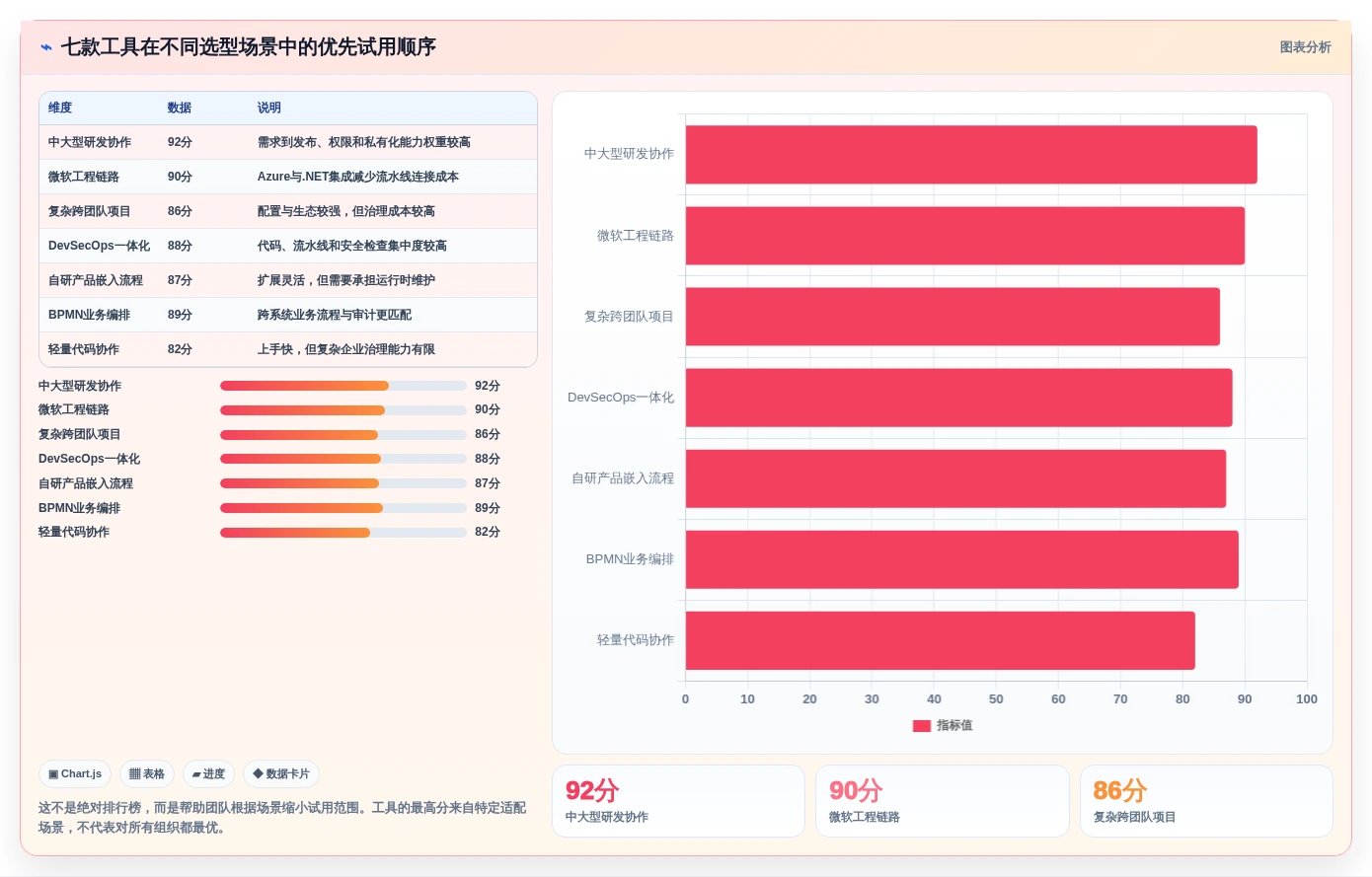The image size is (1372, 877).
Task: Open the 86分 复杂跨团队项目 summary card
Action: coord(1206,801)
